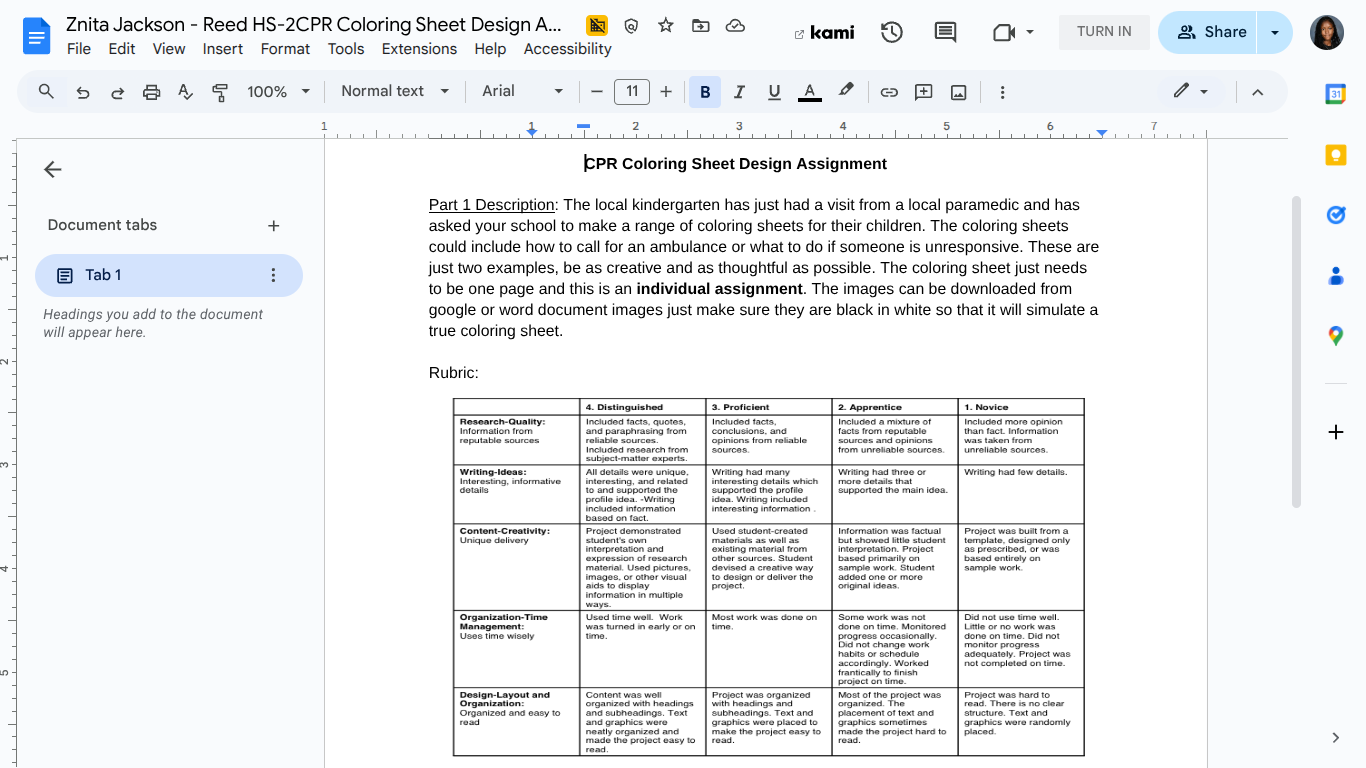Open the text color picker

tap(809, 92)
